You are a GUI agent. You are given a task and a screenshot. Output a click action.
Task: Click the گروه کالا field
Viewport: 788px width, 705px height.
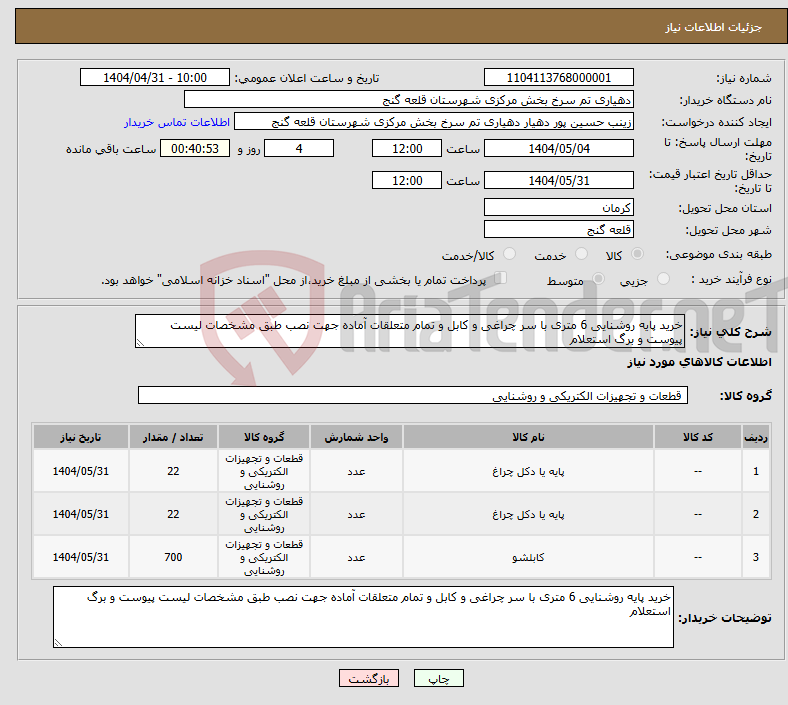click(x=413, y=395)
